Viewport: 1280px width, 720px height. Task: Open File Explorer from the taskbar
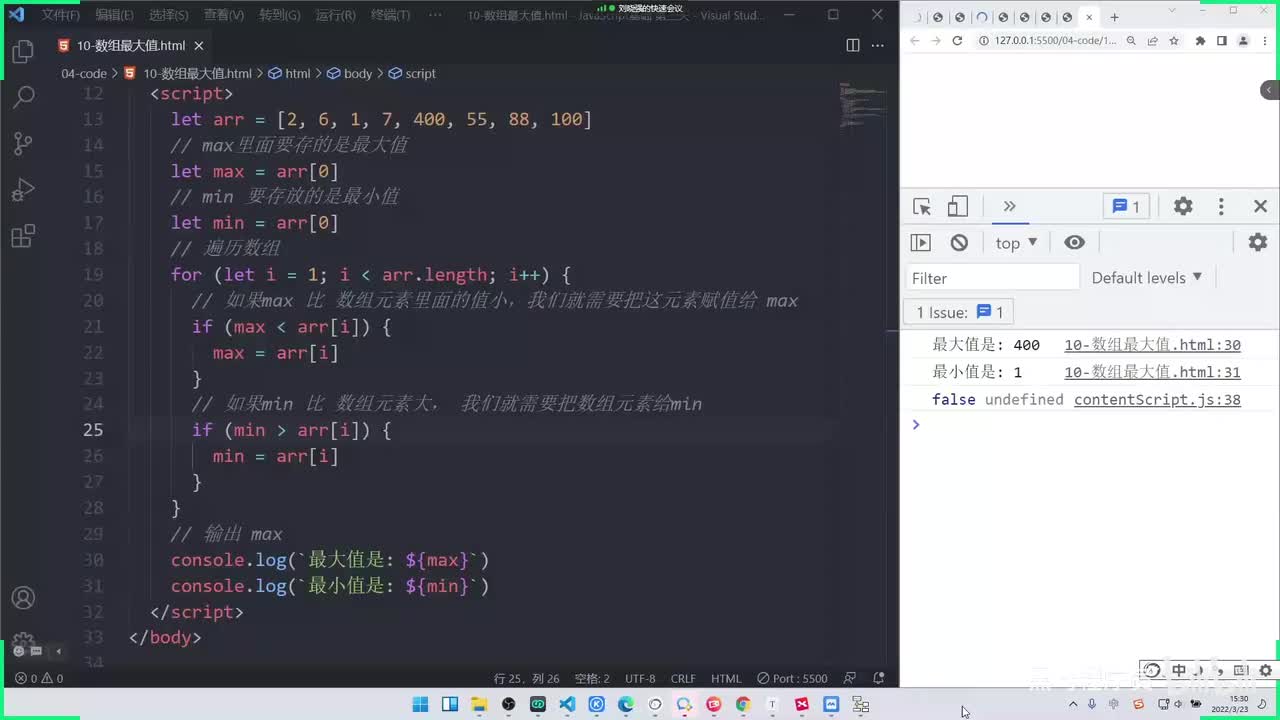click(x=479, y=704)
